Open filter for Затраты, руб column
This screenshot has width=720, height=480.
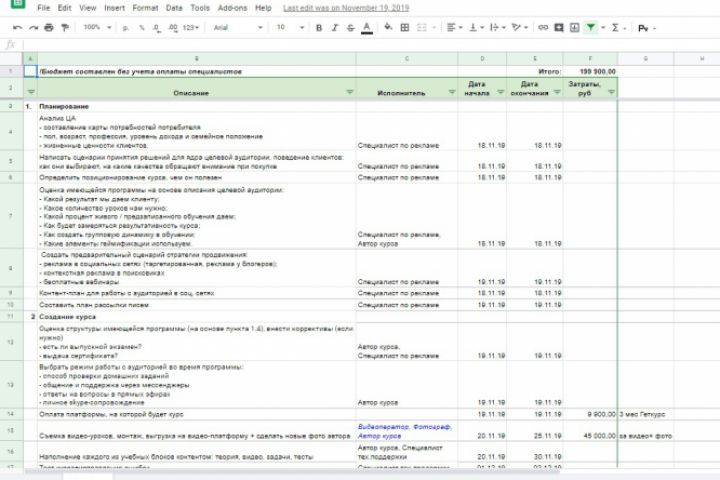[611, 92]
